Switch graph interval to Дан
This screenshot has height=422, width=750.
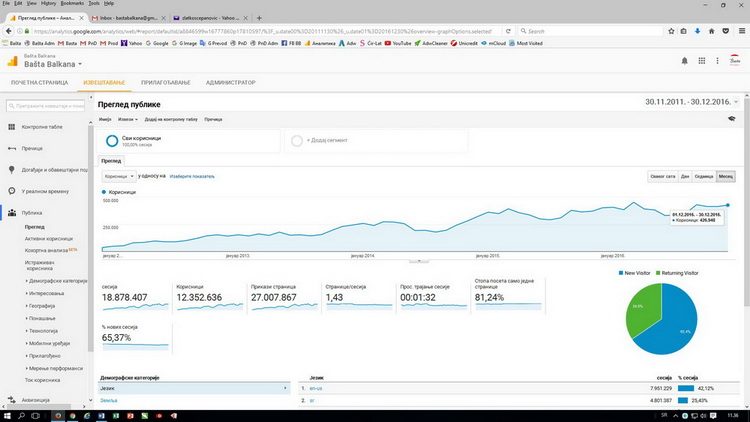tap(685, 176)
